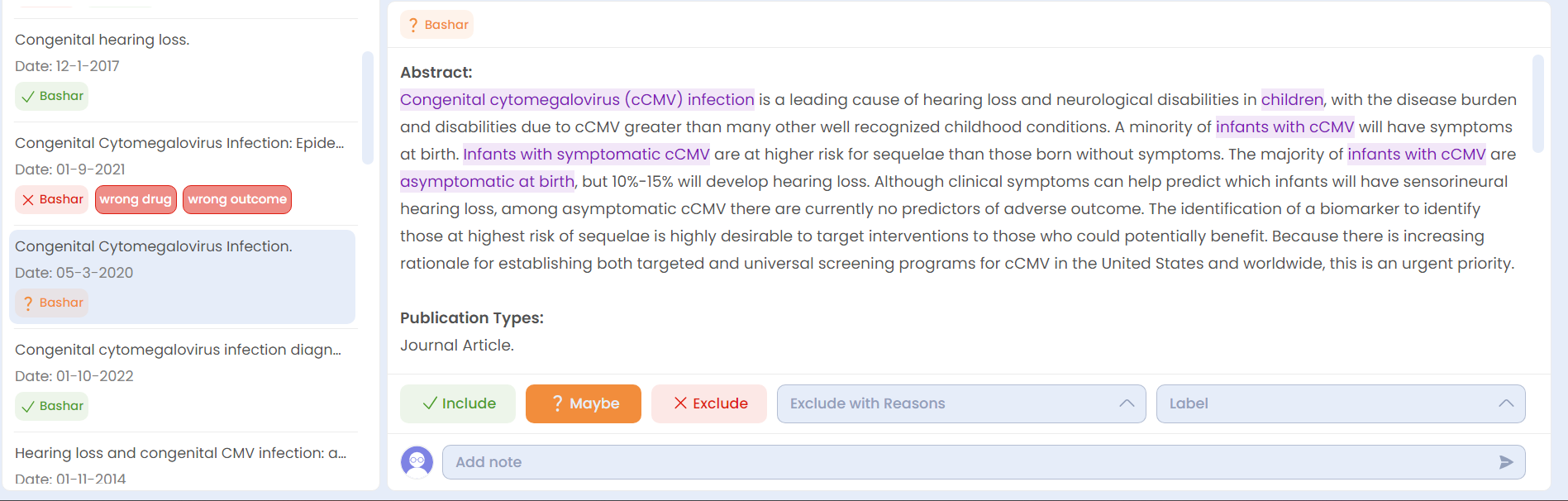
Task: Click the user avatar beside the note field
Action: pos(417,462)
